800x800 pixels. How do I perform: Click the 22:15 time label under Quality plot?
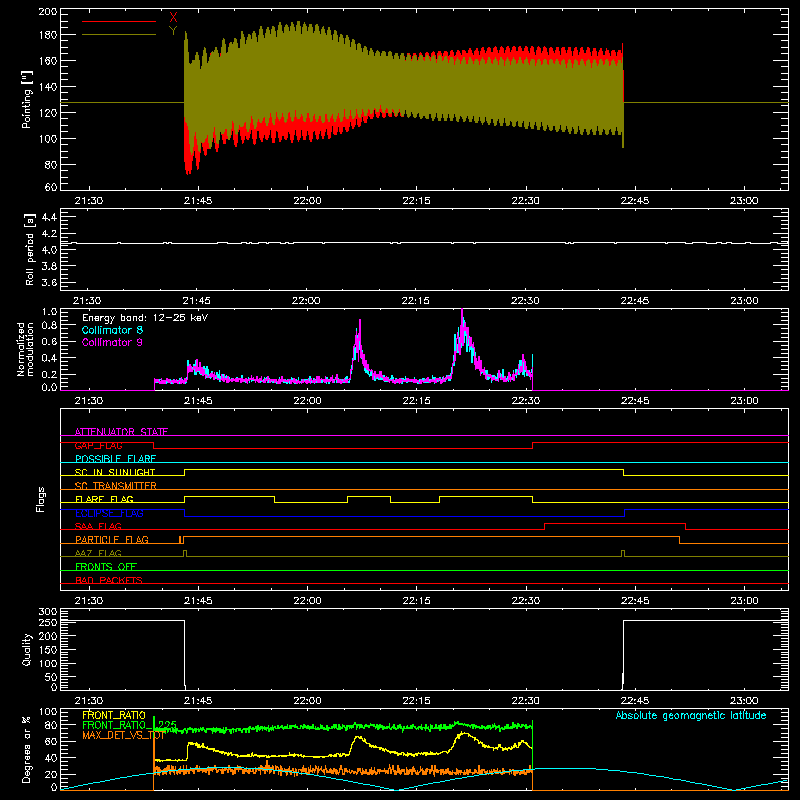416,701
